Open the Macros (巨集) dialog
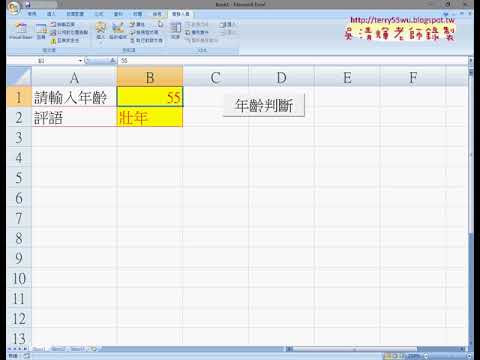 pos(41,31)
